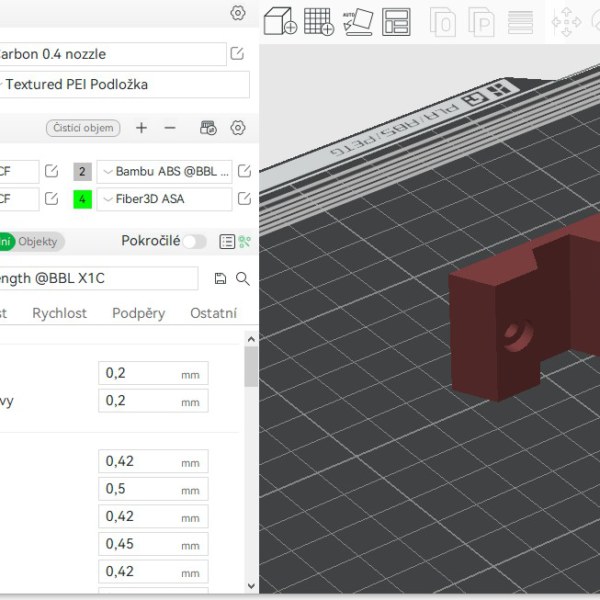Click the remove filament minus icon
This screenshot has height=600, width=600.
(170, 128)
